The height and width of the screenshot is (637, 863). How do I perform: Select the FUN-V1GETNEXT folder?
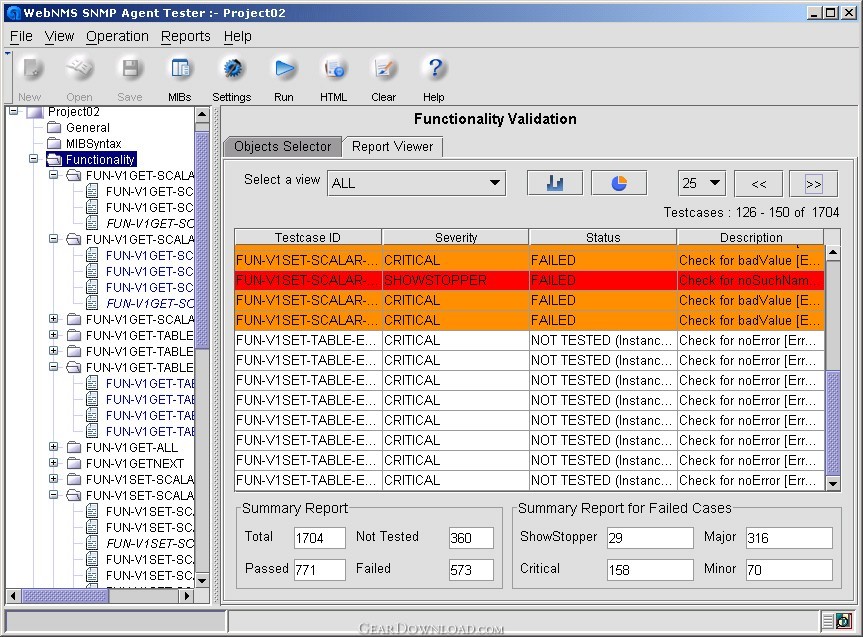point(134,464)
